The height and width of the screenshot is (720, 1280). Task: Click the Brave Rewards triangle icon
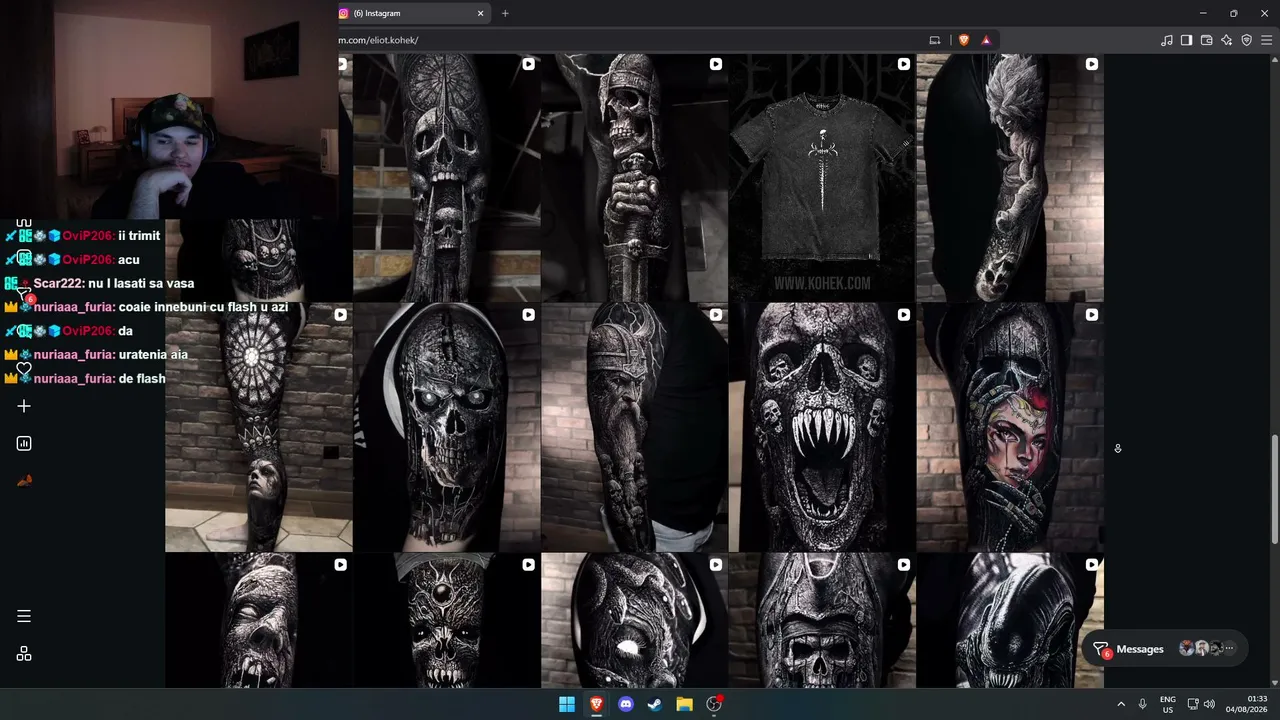[x=986, y=40]
